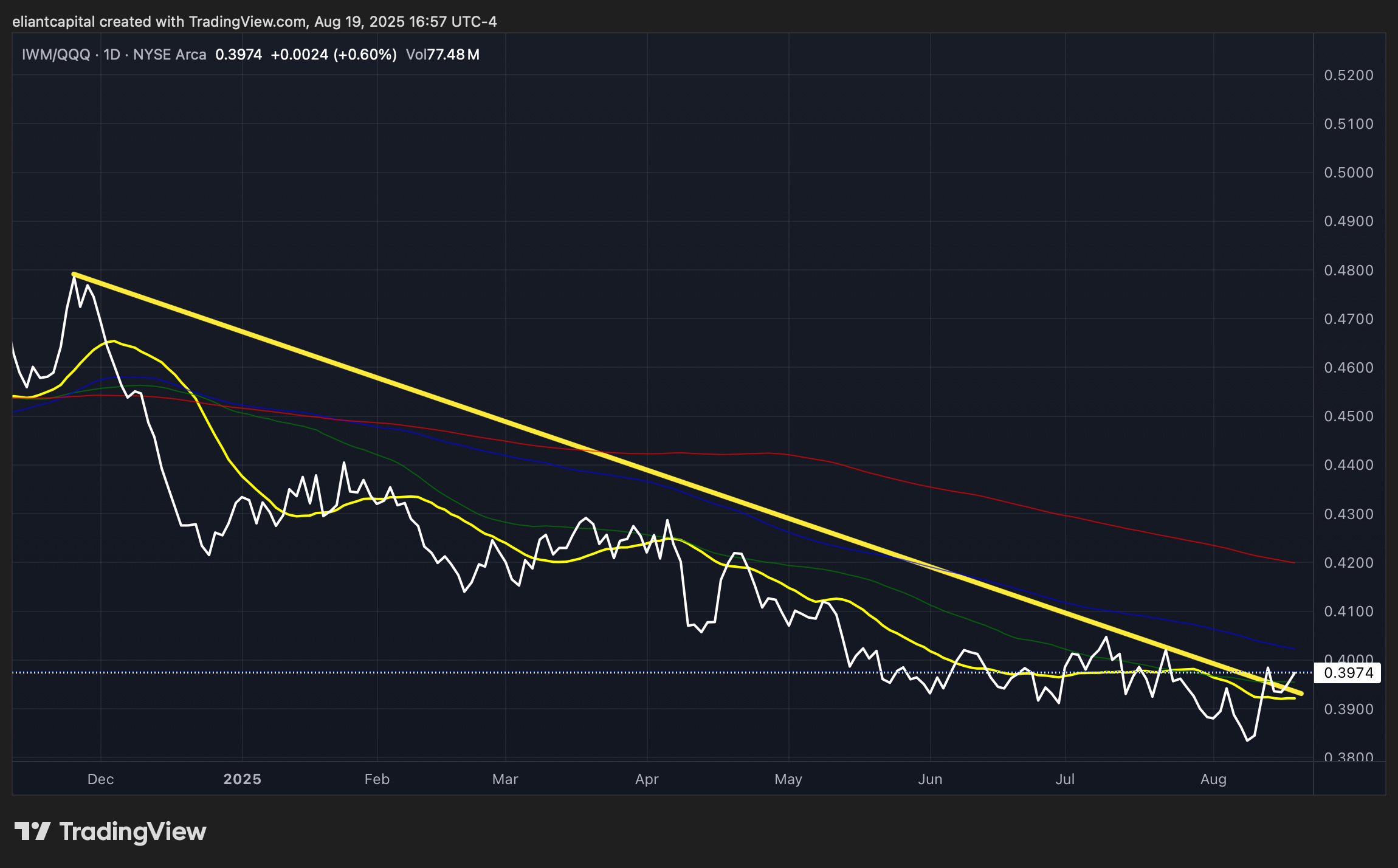Click the Vol 77.48M volume readout
The image size is (1398, 868).
tap(442, 55)
